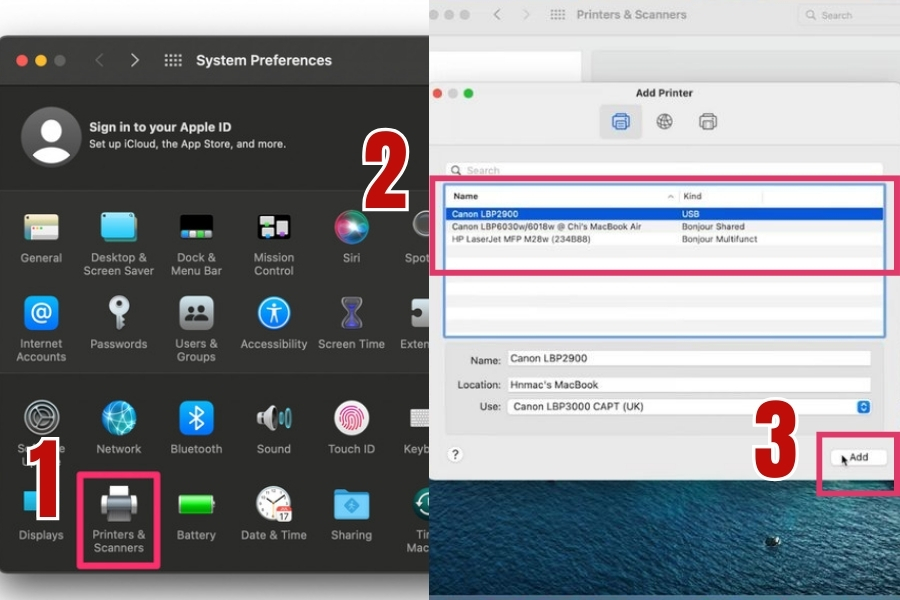This screenshot has width=900, height=600.
Task: Select the Default printer tab
Action: pos(620,122)
